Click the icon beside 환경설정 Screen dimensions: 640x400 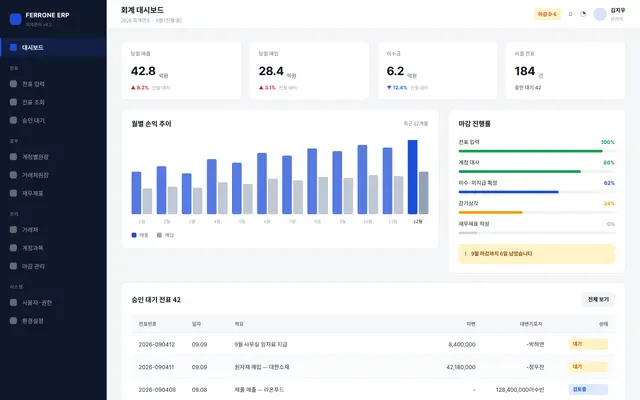pyautogui.click(x=13, y=321)
